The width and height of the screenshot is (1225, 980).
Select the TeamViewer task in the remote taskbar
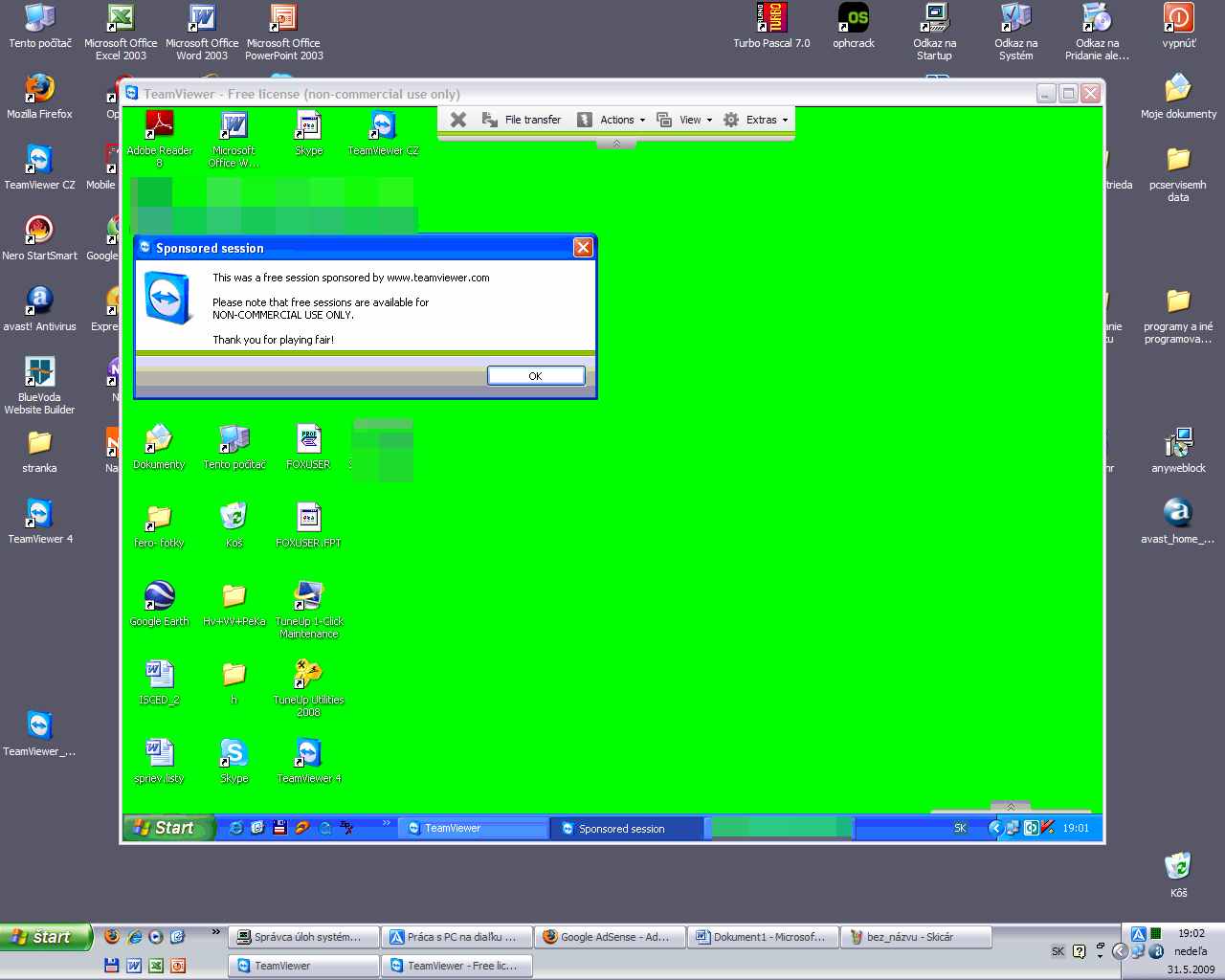point(475,828)
